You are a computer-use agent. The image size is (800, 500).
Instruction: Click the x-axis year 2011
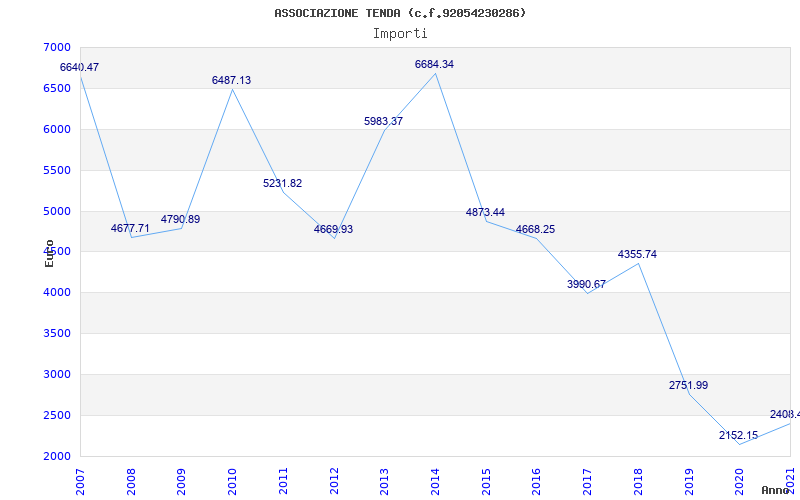(x=283, y=481)
